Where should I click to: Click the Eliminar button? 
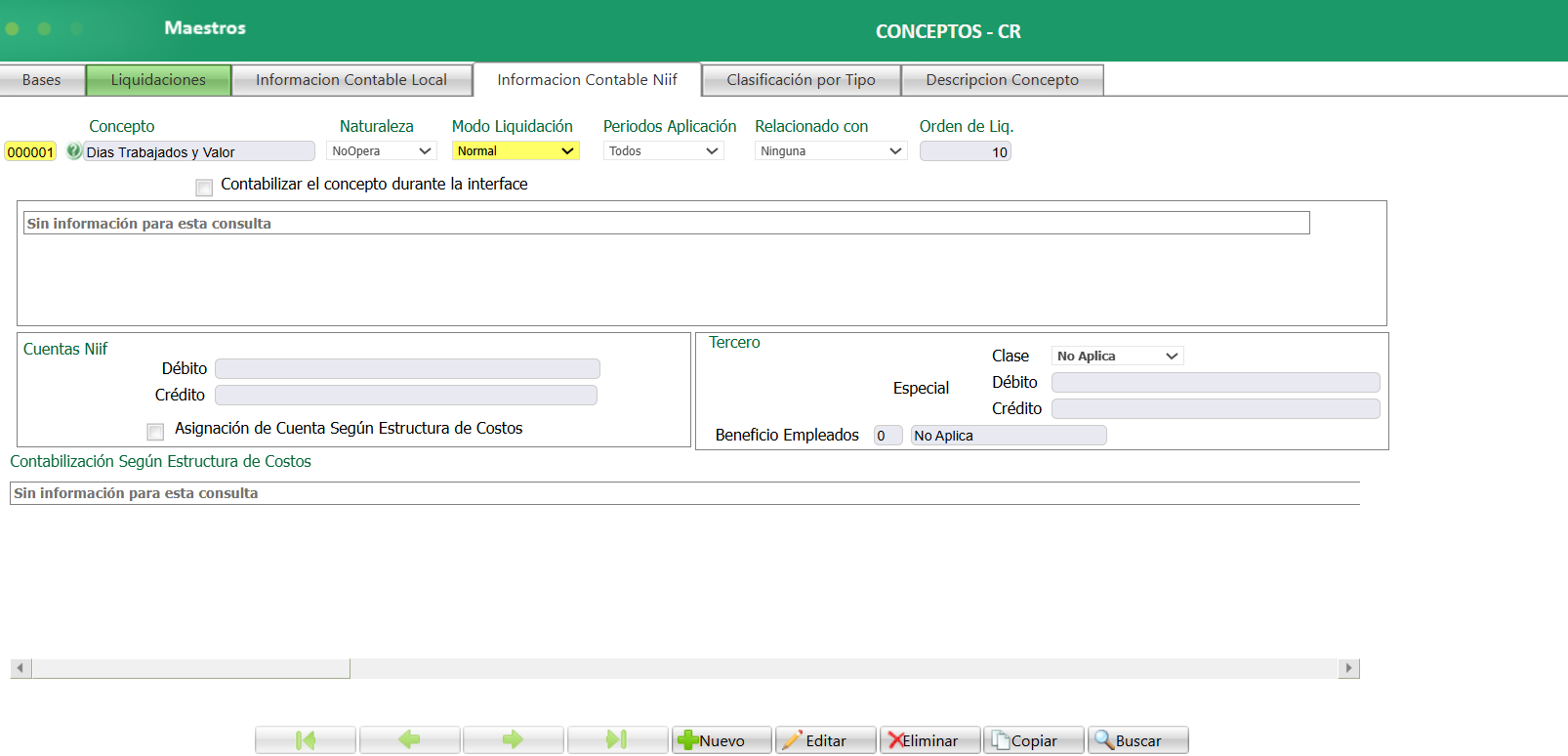929,740
